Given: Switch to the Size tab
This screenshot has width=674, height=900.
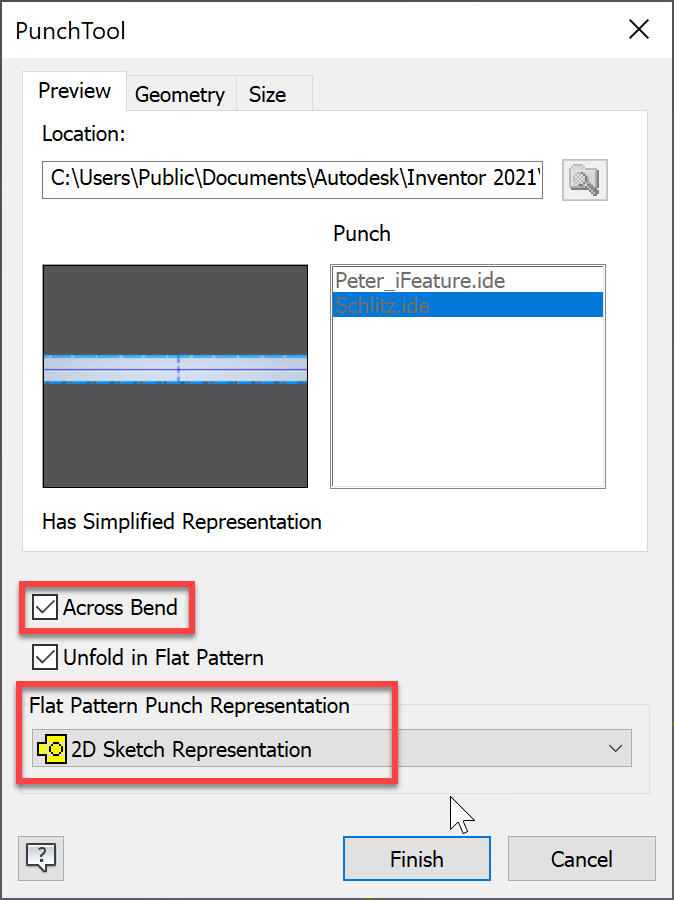Looking at the screenshot, I should (266, 94).
